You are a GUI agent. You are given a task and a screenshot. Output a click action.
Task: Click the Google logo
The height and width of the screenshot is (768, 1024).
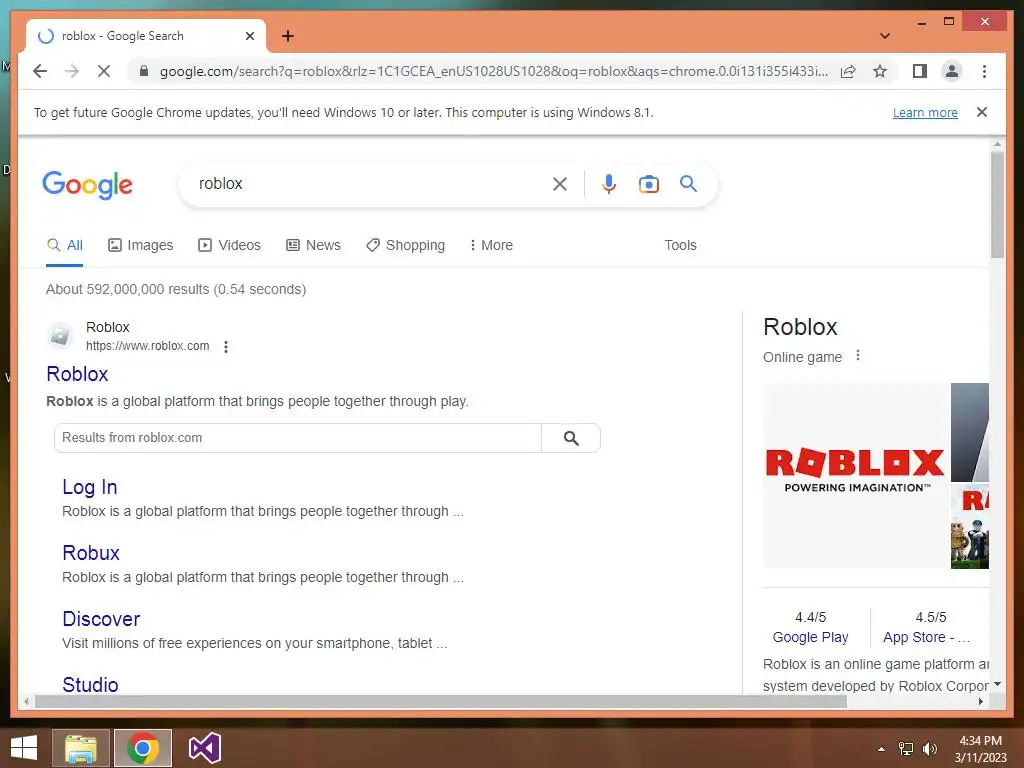click(88, 185)
